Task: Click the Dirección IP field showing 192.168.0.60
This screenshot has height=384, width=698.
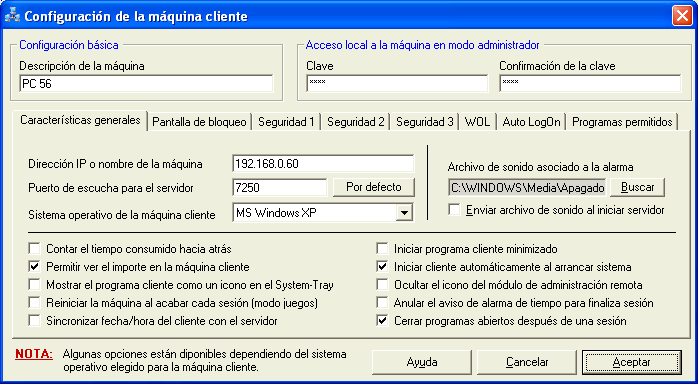Action: pos(323,164)
